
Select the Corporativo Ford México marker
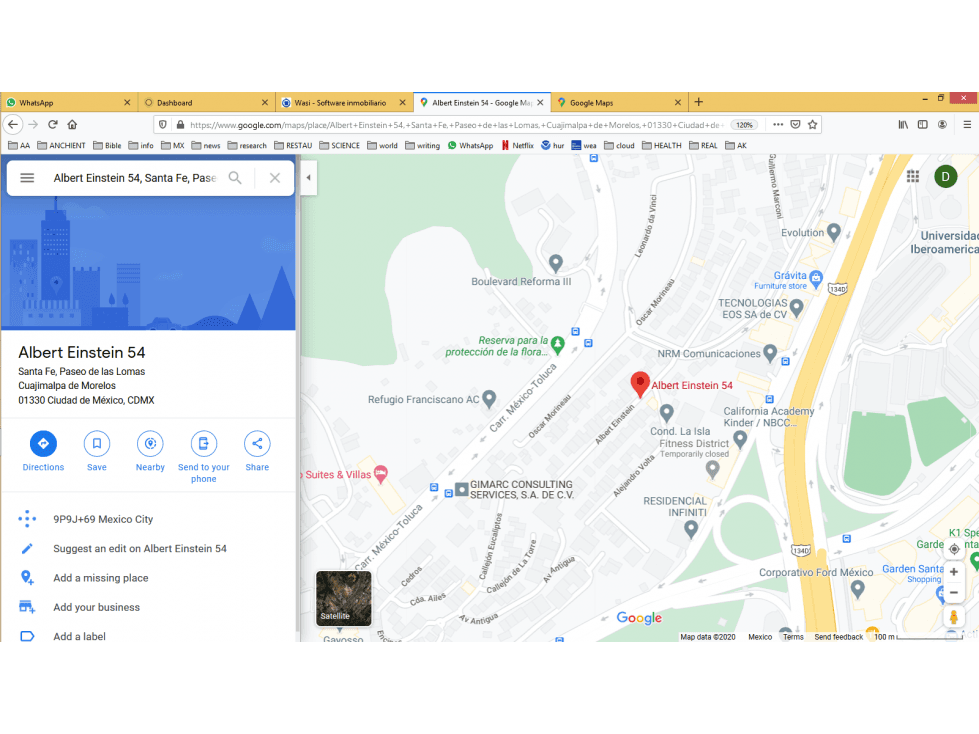pyautogui.click(x=858, y=589)
